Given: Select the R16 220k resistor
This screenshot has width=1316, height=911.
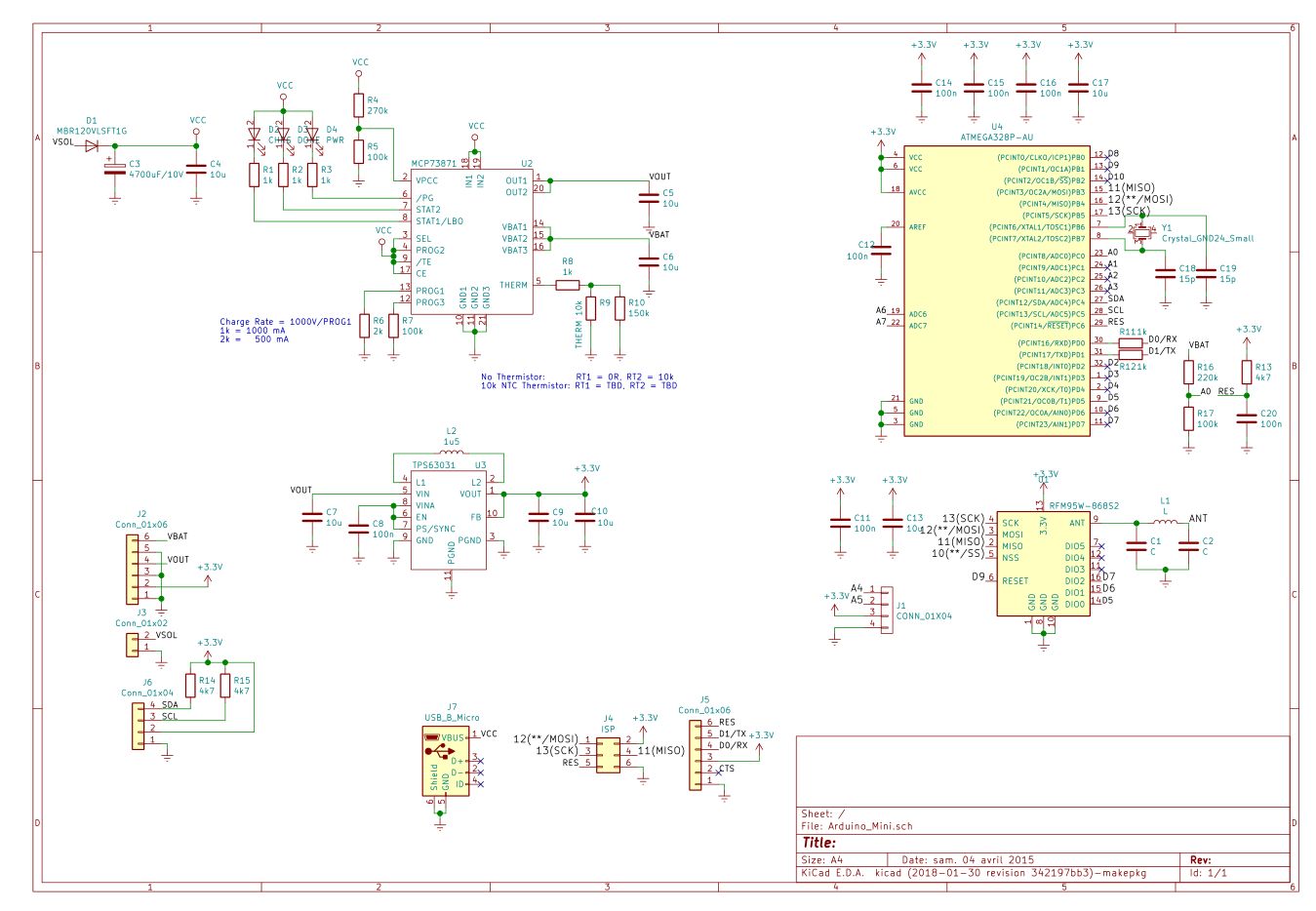Looking at the screenshot, I should pyautogui.click(x=1188, y=372).
